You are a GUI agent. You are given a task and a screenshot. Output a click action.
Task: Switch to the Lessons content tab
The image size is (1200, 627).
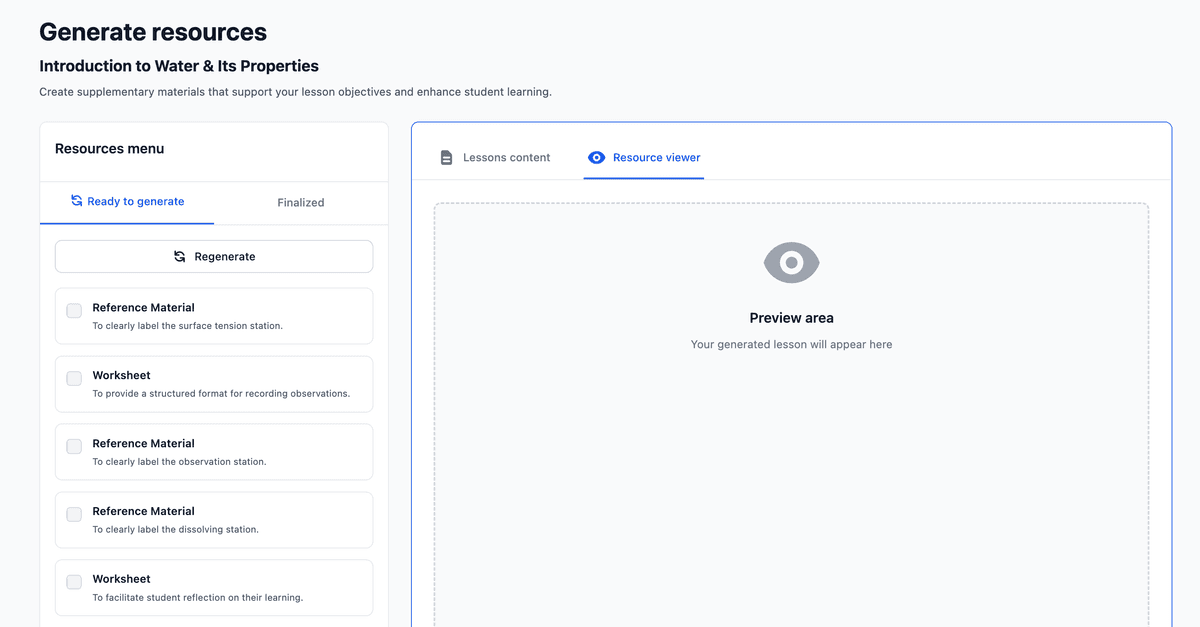click(506, 157)
